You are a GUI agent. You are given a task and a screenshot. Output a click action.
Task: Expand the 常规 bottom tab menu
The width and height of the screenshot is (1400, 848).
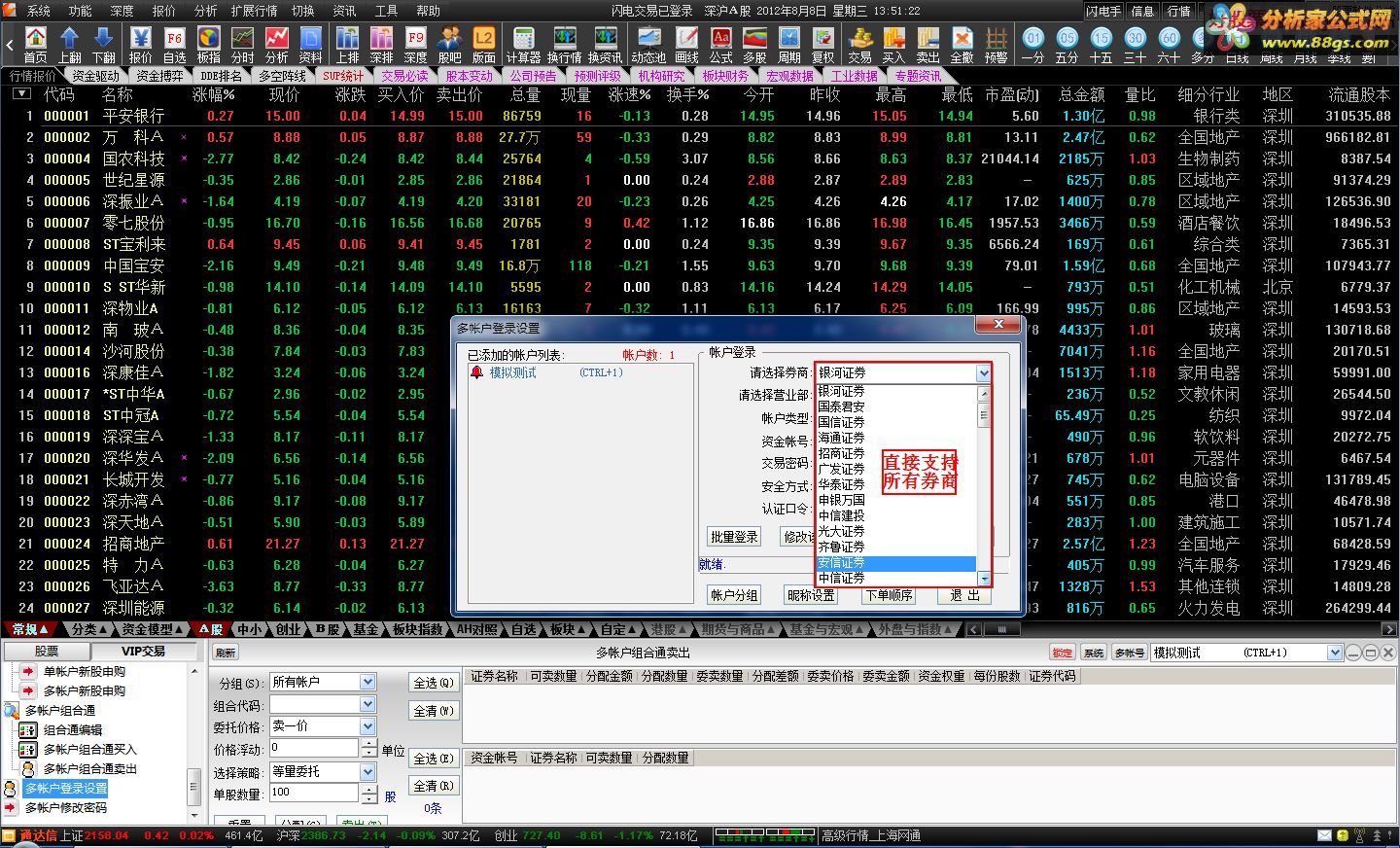coord(31,629)
